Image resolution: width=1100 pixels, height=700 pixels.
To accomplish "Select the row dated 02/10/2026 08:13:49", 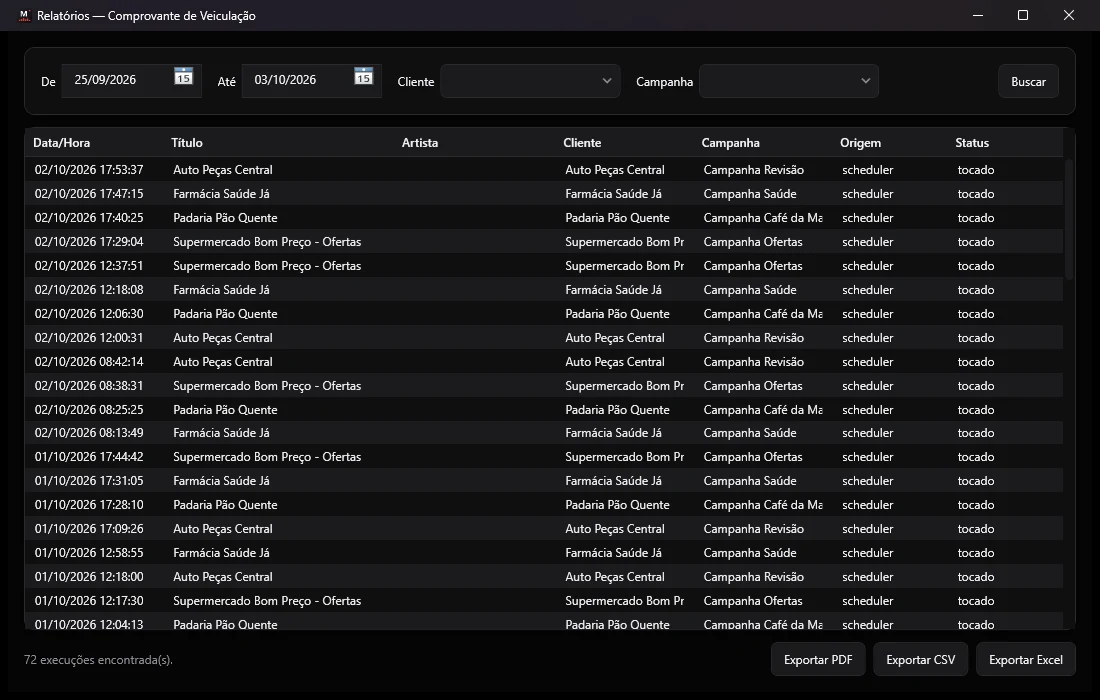I will (x=544, y=433).
